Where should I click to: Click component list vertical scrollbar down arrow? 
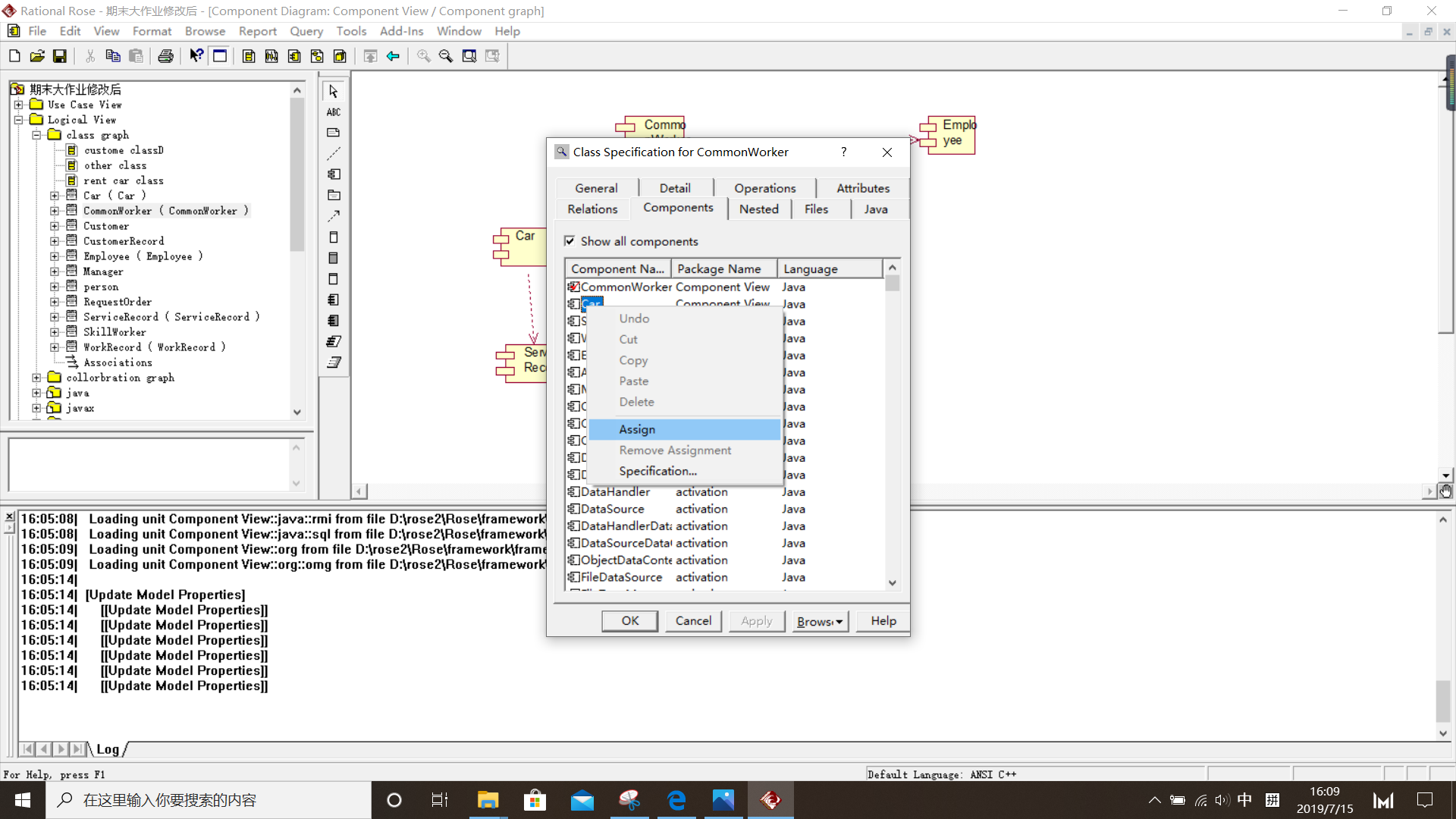[x=892, y=582]
